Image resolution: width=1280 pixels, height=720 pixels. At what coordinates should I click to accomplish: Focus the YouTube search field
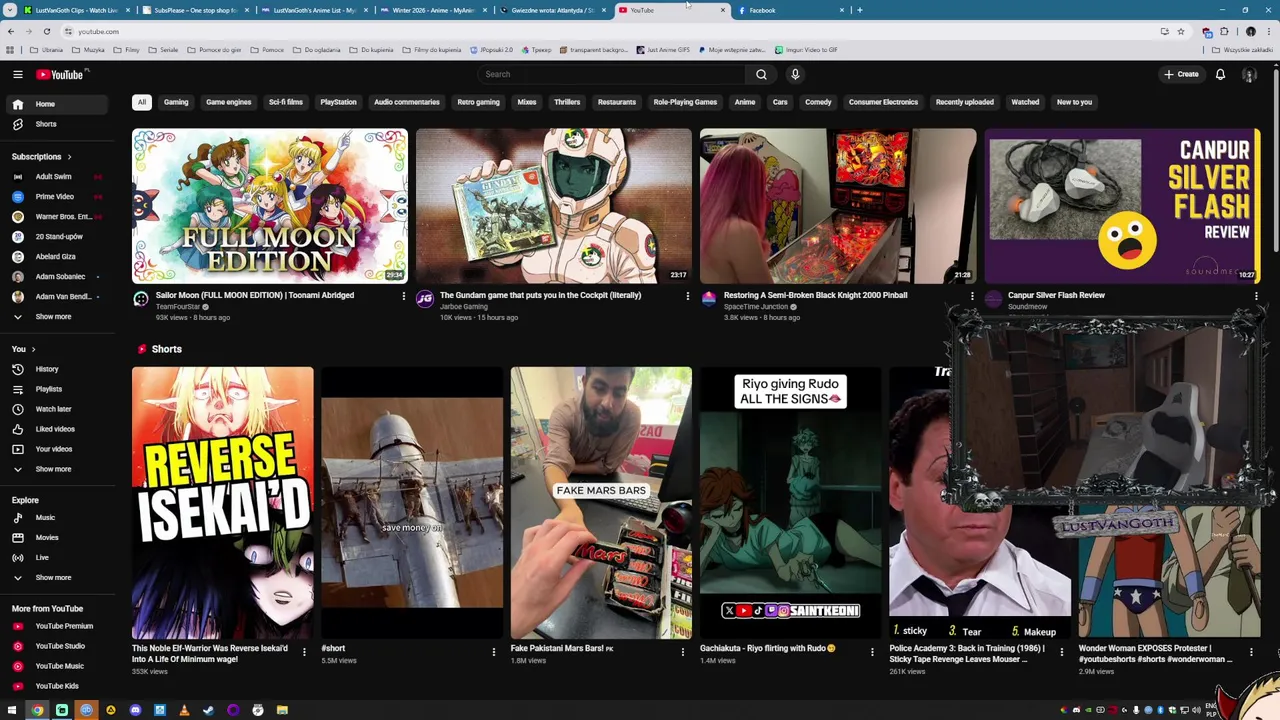coord(612,74)
